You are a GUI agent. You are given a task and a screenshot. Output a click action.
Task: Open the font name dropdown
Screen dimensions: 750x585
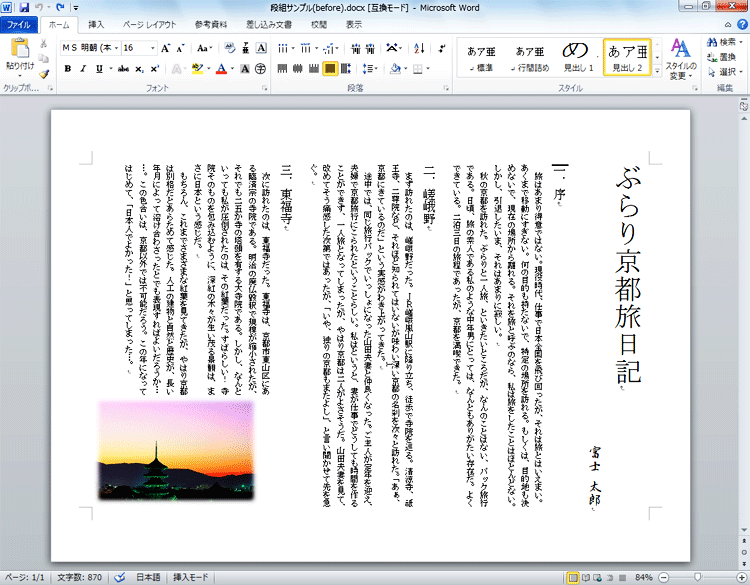click(116, 48)
